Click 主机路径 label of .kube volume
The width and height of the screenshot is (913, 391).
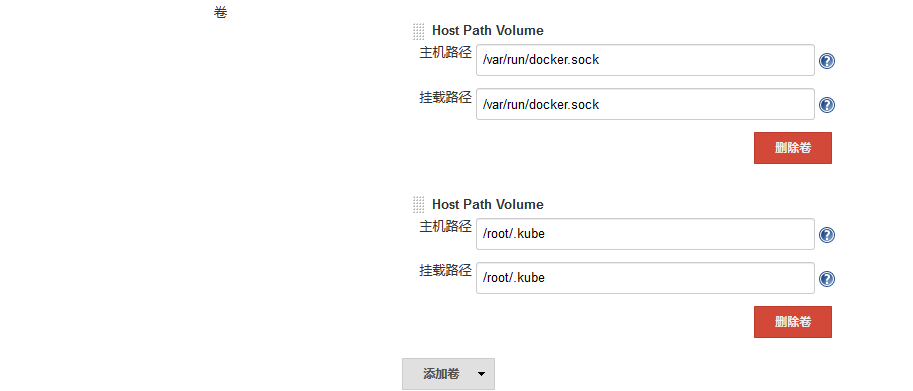(445, 227)
